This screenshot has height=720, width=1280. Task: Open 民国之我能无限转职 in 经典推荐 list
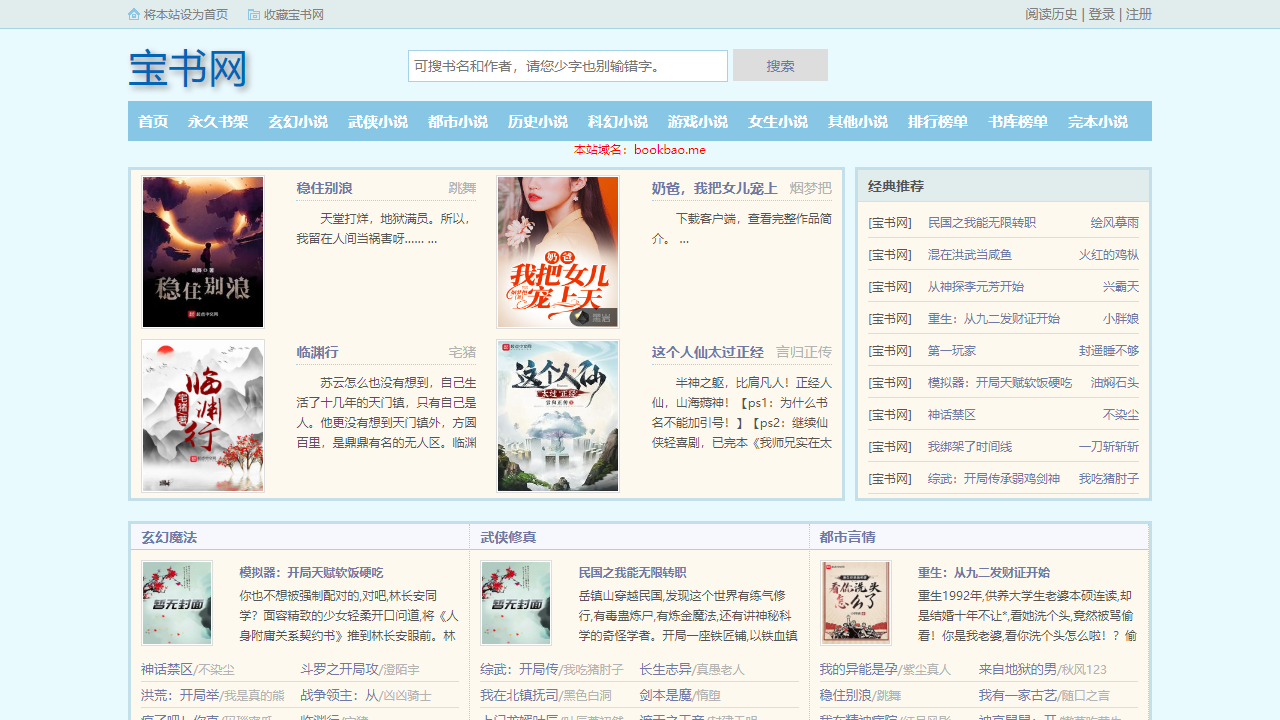982,222
